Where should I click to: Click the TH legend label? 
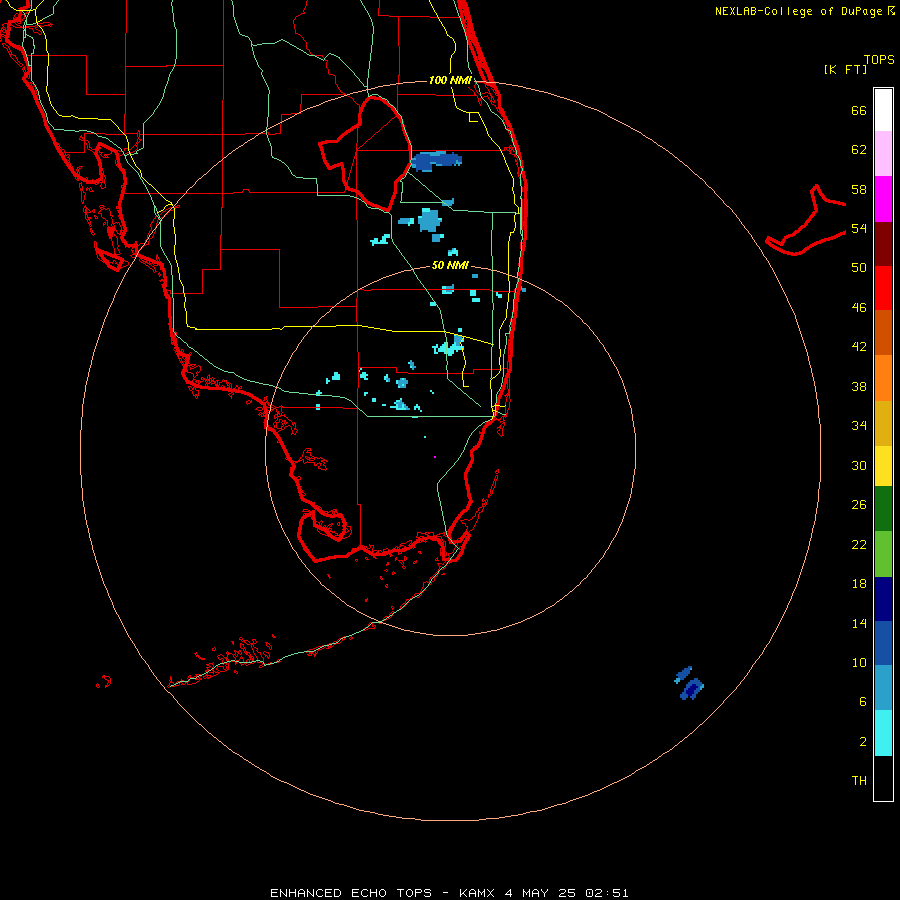pos(859,780)
